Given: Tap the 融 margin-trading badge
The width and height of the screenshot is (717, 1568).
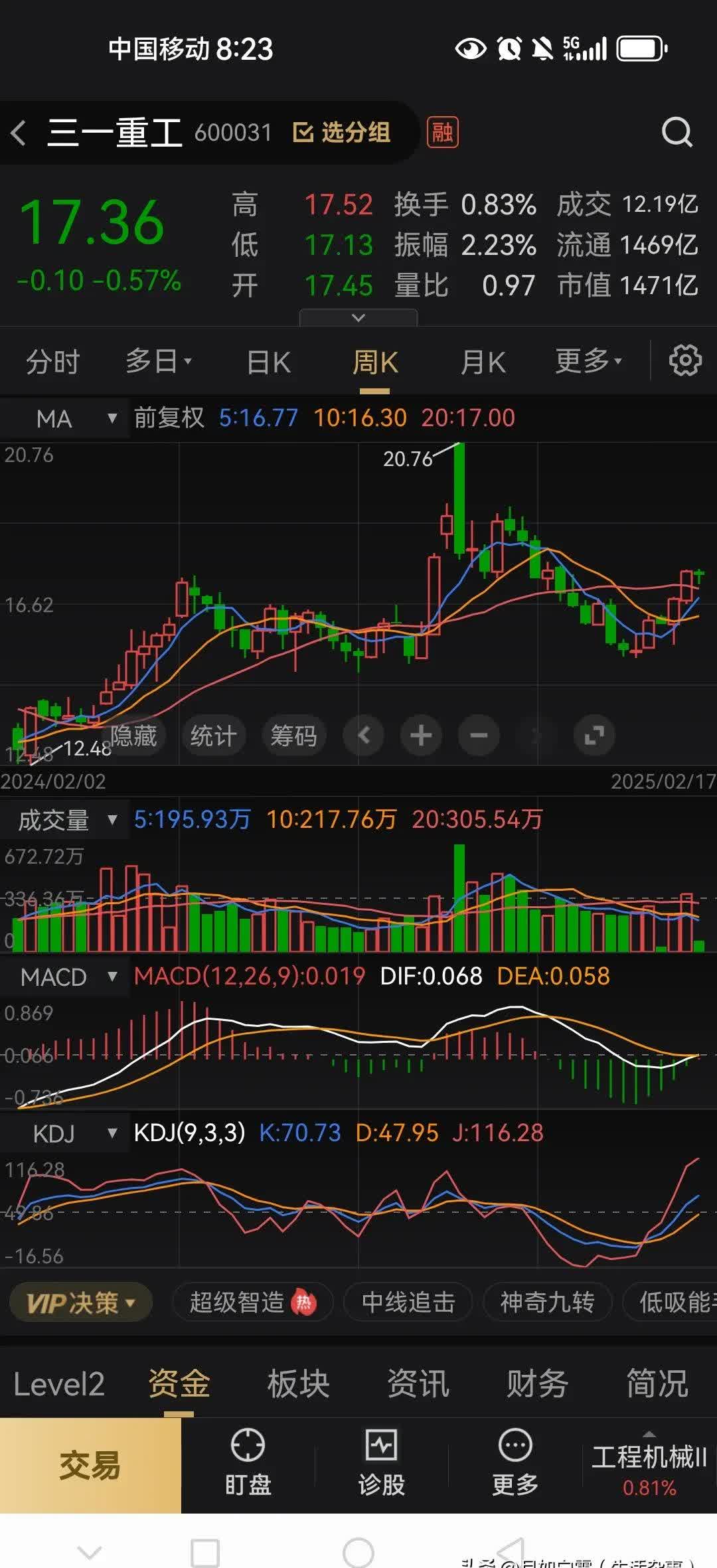Looking at the screenshot, I should (x=442, y=132).
